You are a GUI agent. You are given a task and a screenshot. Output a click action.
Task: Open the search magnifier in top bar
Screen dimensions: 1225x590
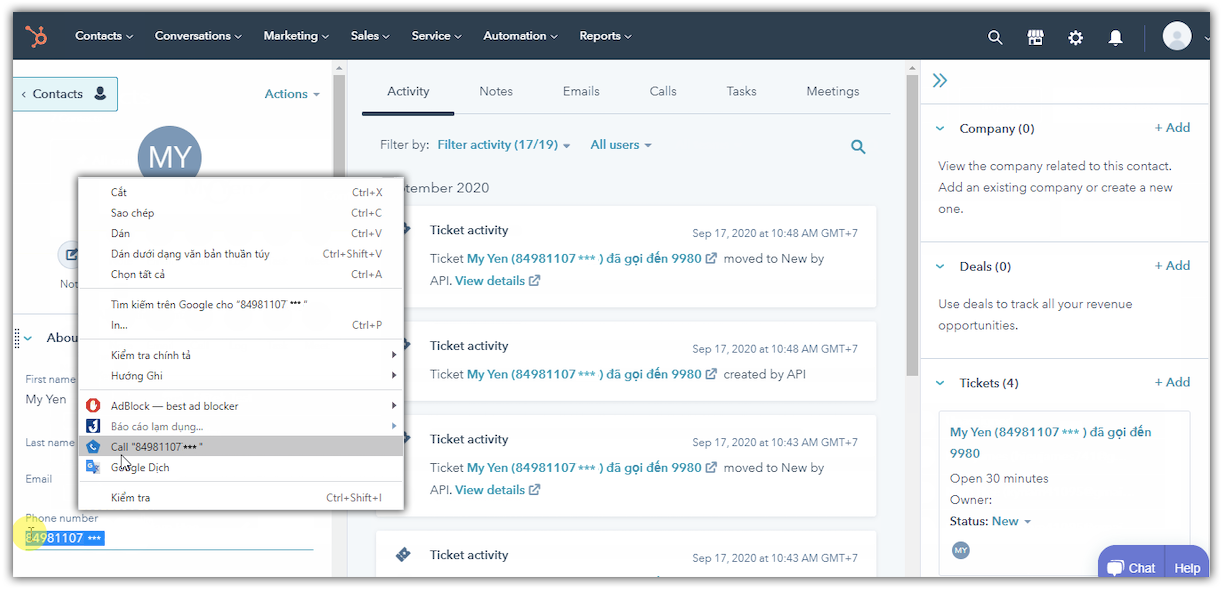pos(995,37)
